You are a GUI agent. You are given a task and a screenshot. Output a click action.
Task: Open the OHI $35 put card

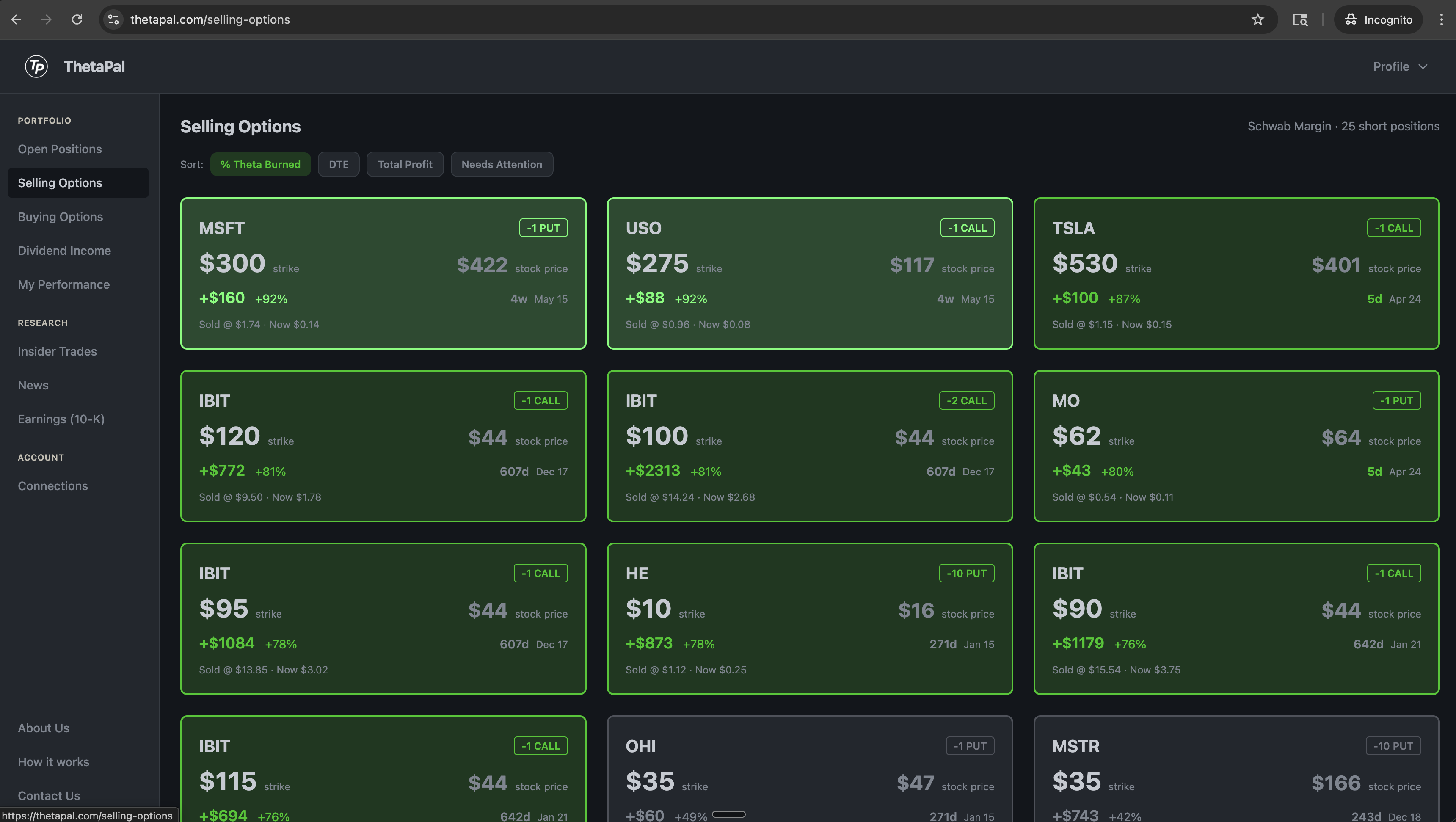[x=810, y=770]
